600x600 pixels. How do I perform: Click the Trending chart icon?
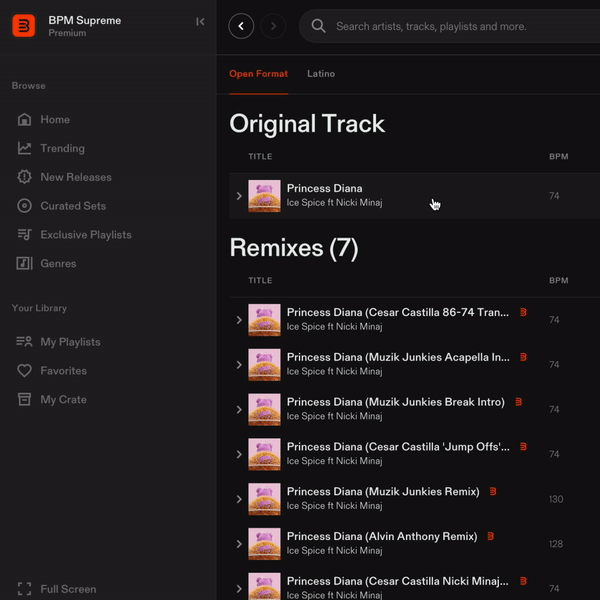[24, 148]
